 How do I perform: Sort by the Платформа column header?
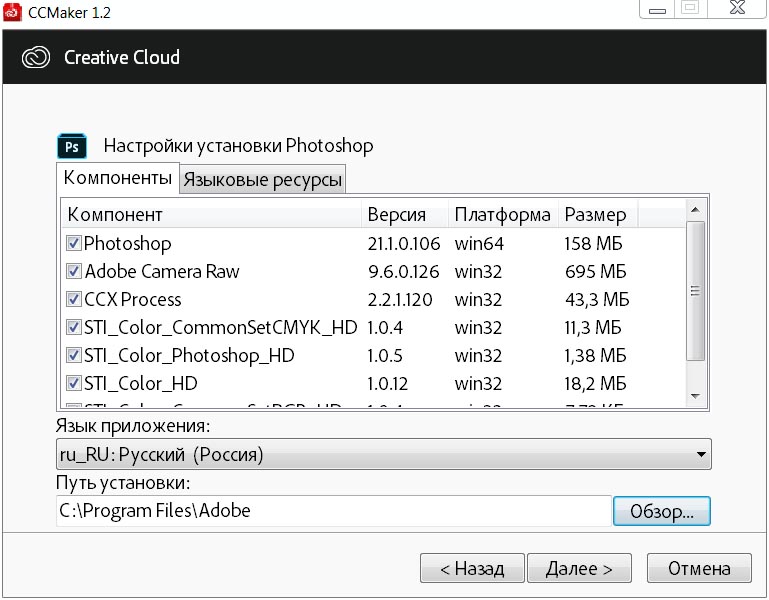click(503, 215)
